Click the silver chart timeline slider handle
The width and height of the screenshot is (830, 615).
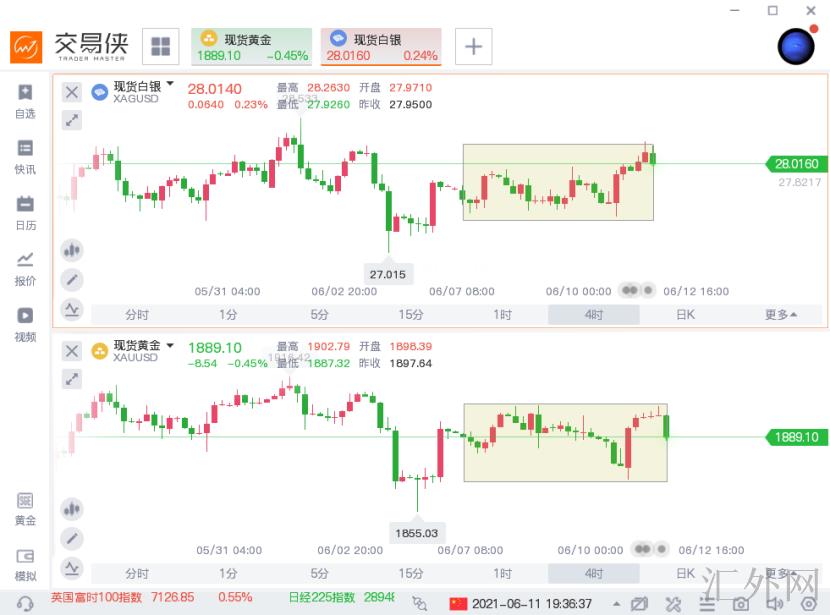(637, 290)
